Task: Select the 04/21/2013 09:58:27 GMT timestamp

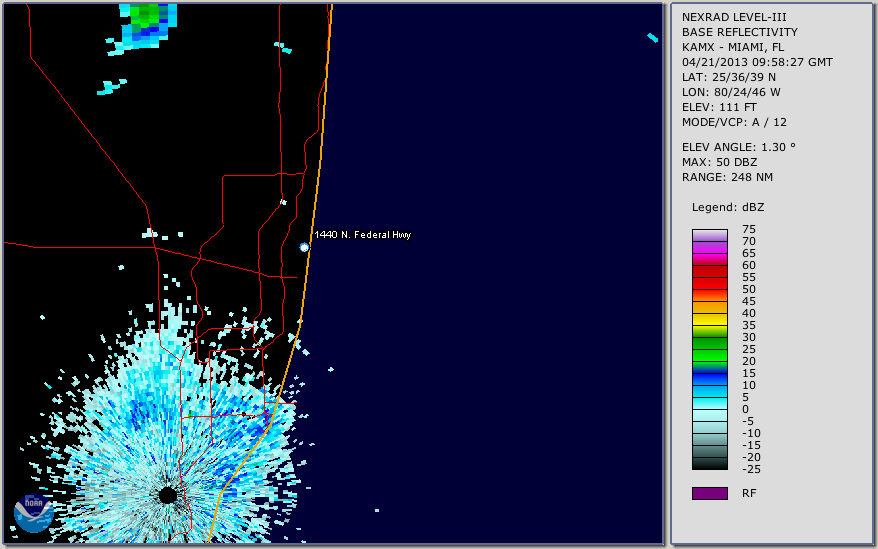Action: (757, 62)
